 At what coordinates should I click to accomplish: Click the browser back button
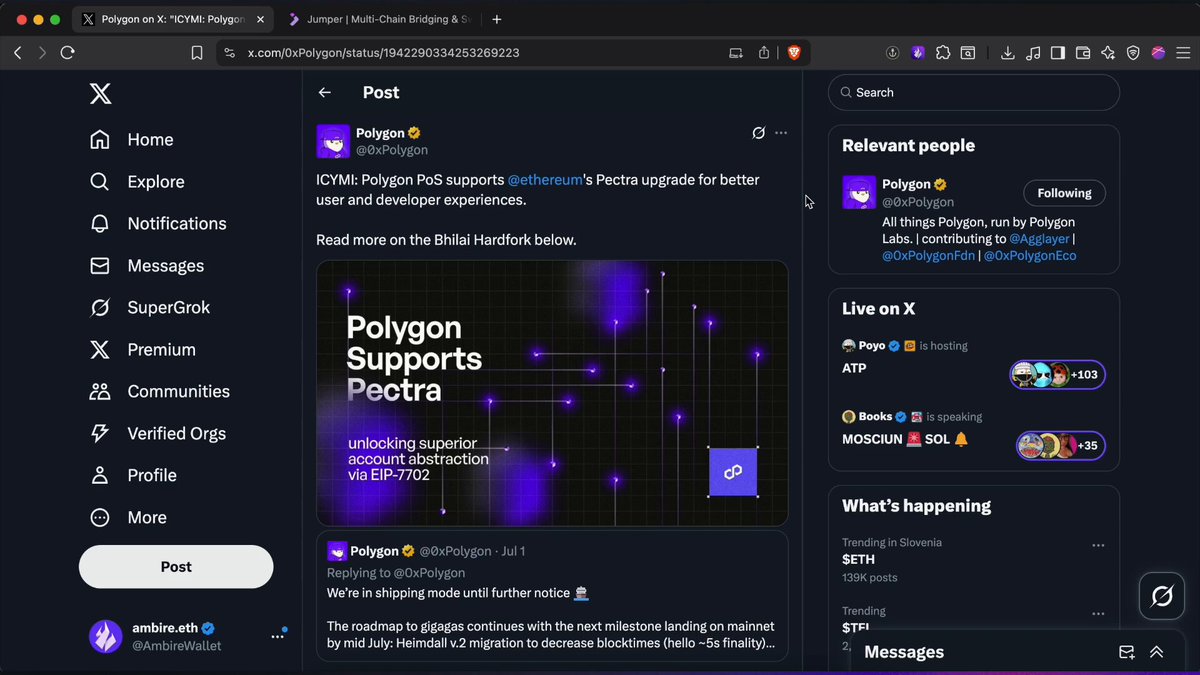17,53
